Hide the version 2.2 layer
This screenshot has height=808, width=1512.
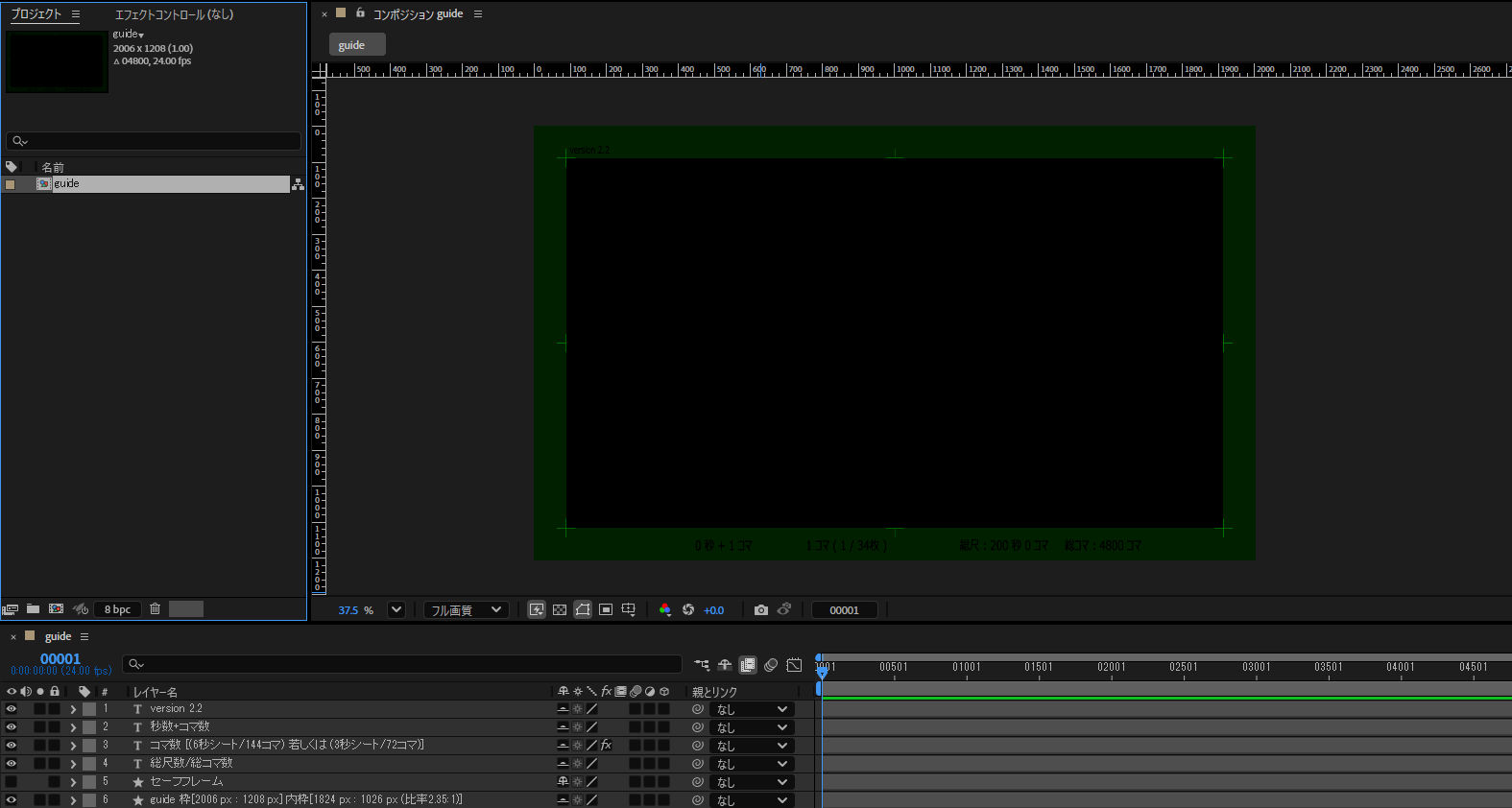[12, 709]
